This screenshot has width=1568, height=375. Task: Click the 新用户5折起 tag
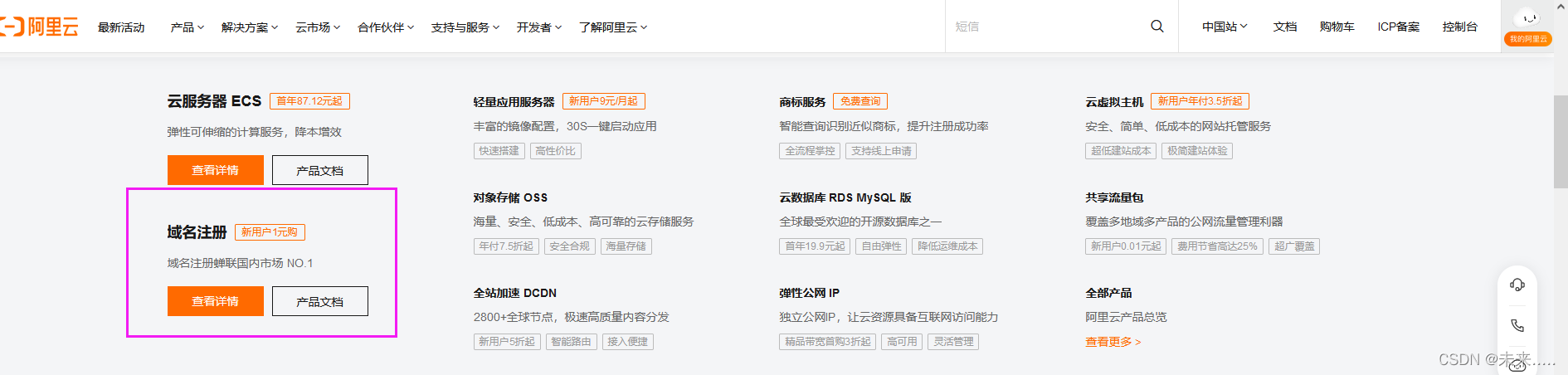(x=507, y=342)
